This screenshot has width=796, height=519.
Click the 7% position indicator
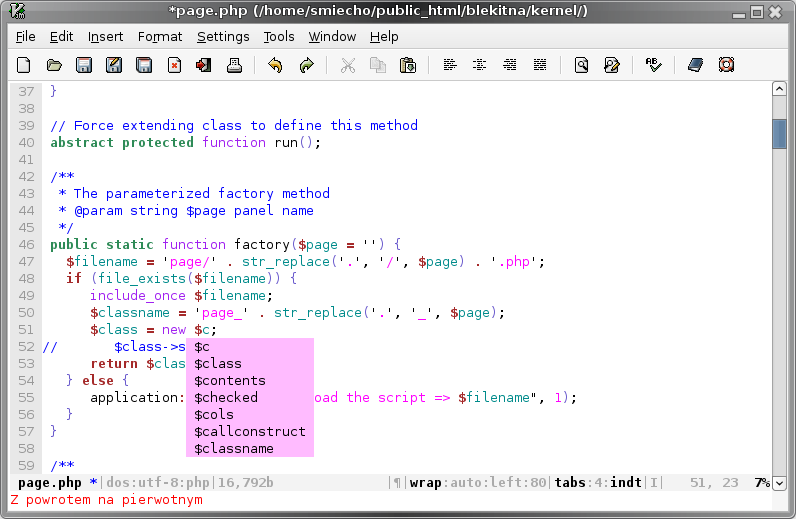click(x=761, y=482)
